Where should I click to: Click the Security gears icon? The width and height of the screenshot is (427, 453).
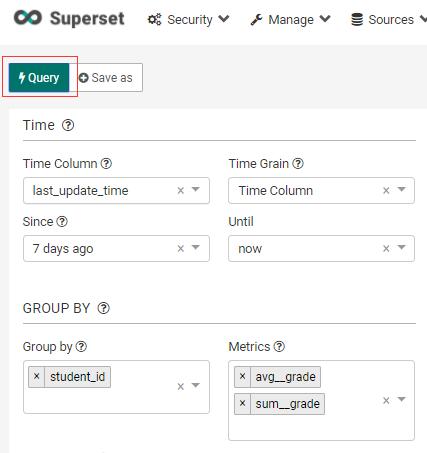(x=154, y=20)
